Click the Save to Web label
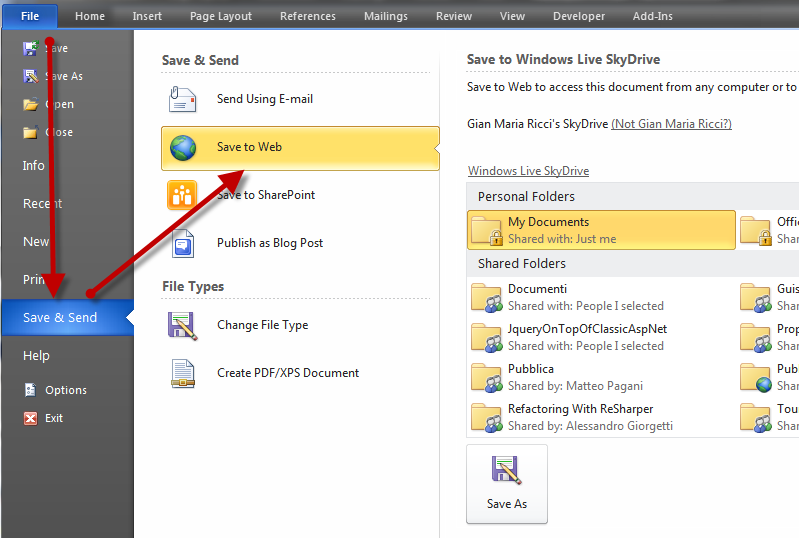This screenshot has height=538, width=799. (x=249, y=147)
